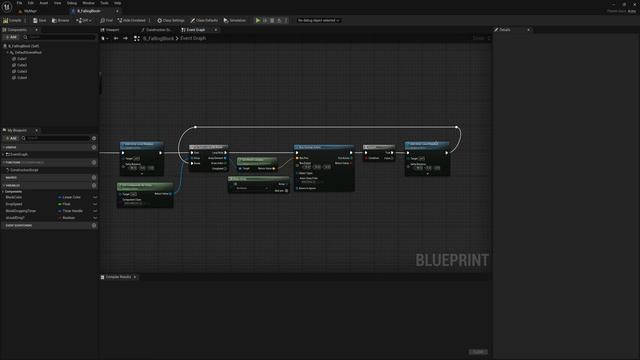640x360 pixels.
Task: Toggle Hide Unrelated nodes
Action: click(131, 20)
